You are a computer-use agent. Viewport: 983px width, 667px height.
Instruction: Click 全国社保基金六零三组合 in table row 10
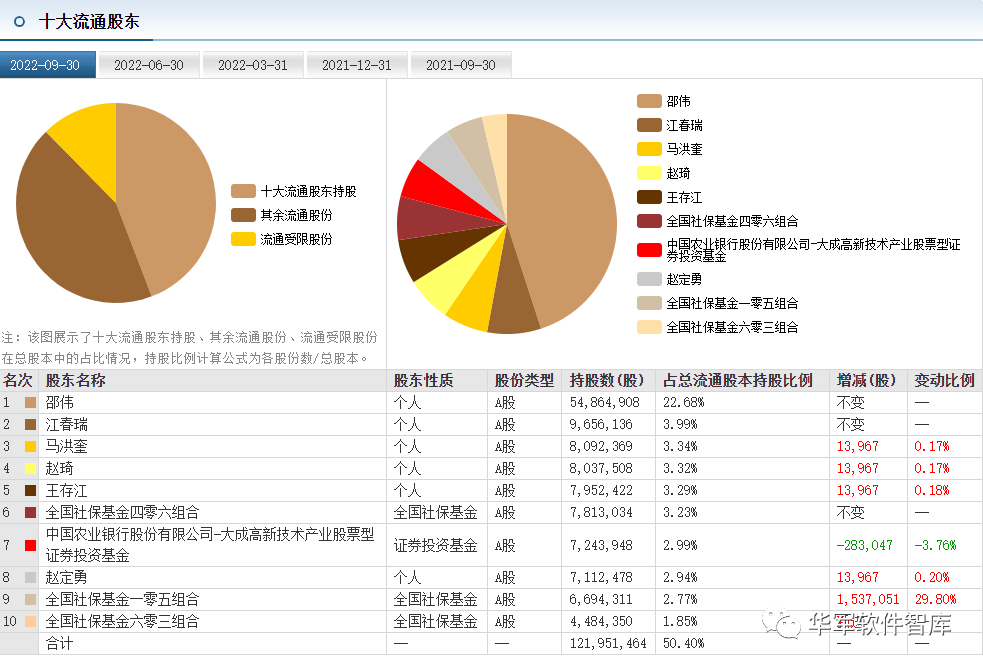122,621
